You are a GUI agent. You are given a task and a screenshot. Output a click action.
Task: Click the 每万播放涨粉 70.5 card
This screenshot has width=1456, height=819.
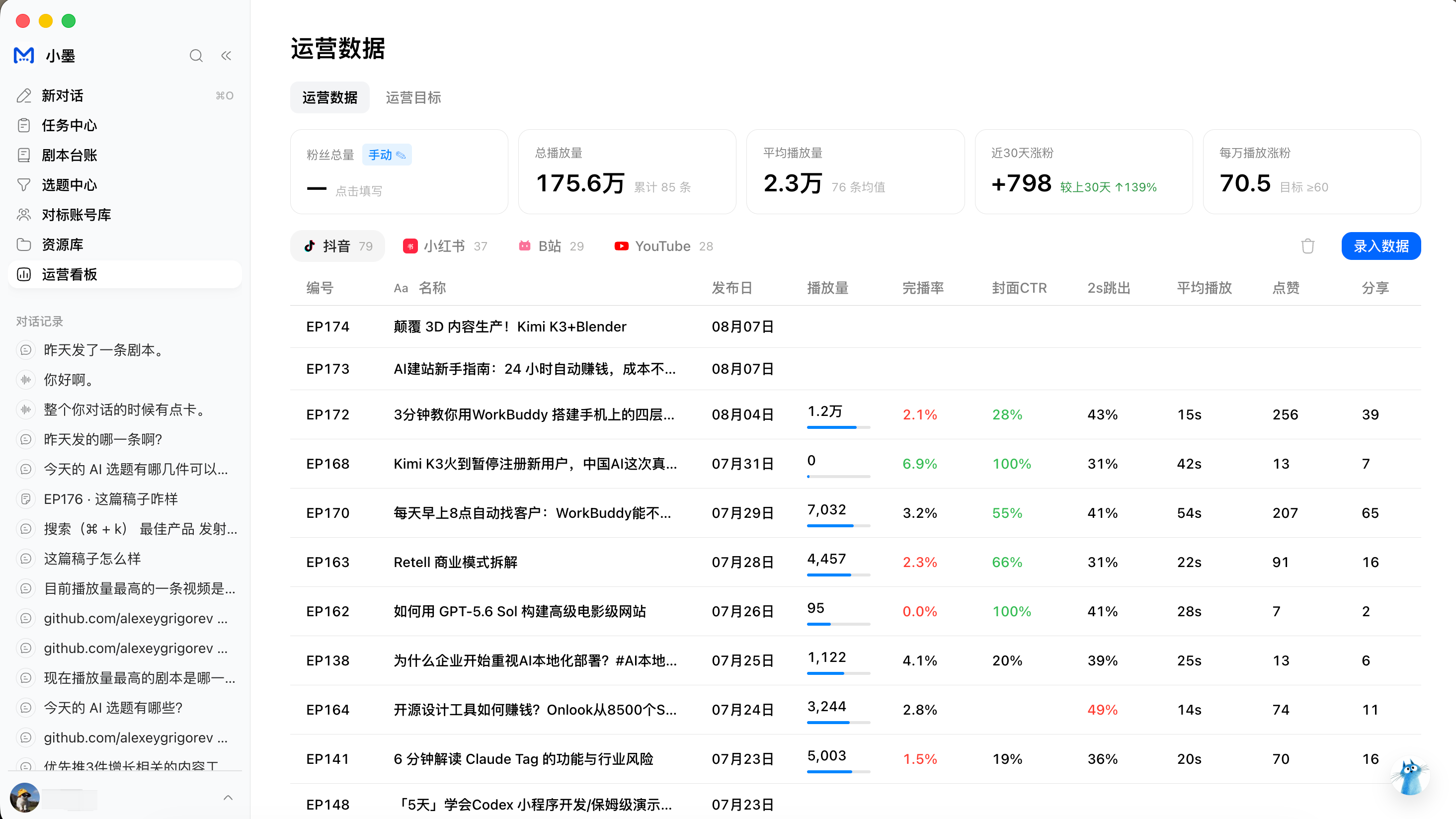click(1311, 171)
